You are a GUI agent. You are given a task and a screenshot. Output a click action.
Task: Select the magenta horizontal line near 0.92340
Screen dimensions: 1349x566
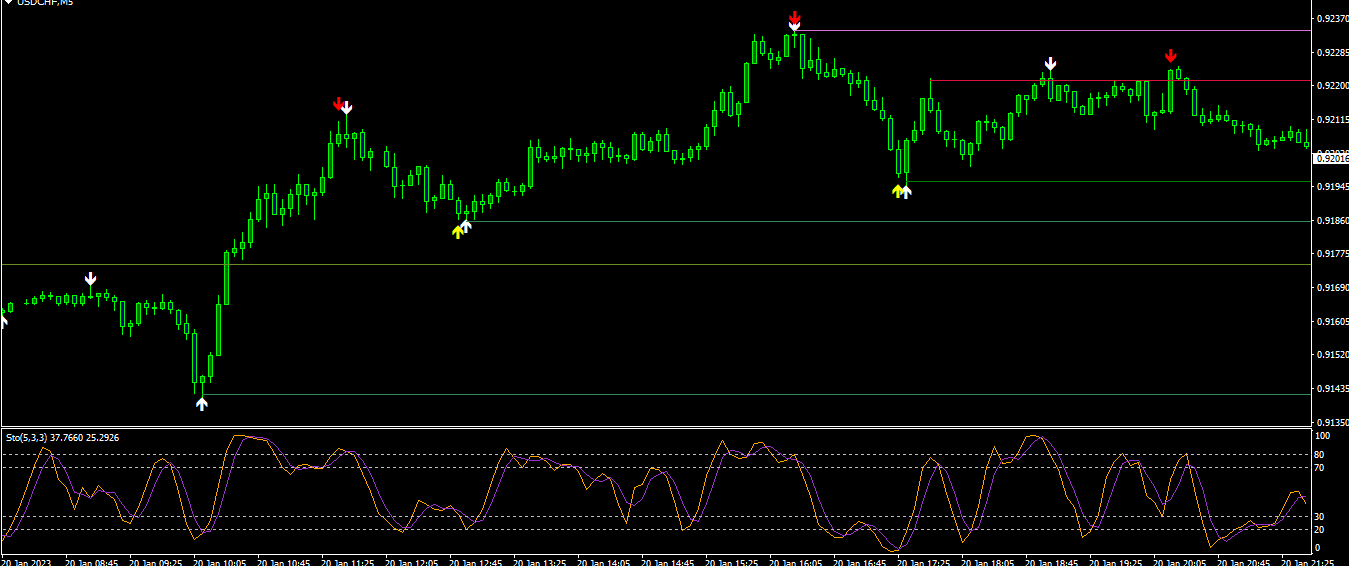pyautogui.click(x=1054, y=30)
